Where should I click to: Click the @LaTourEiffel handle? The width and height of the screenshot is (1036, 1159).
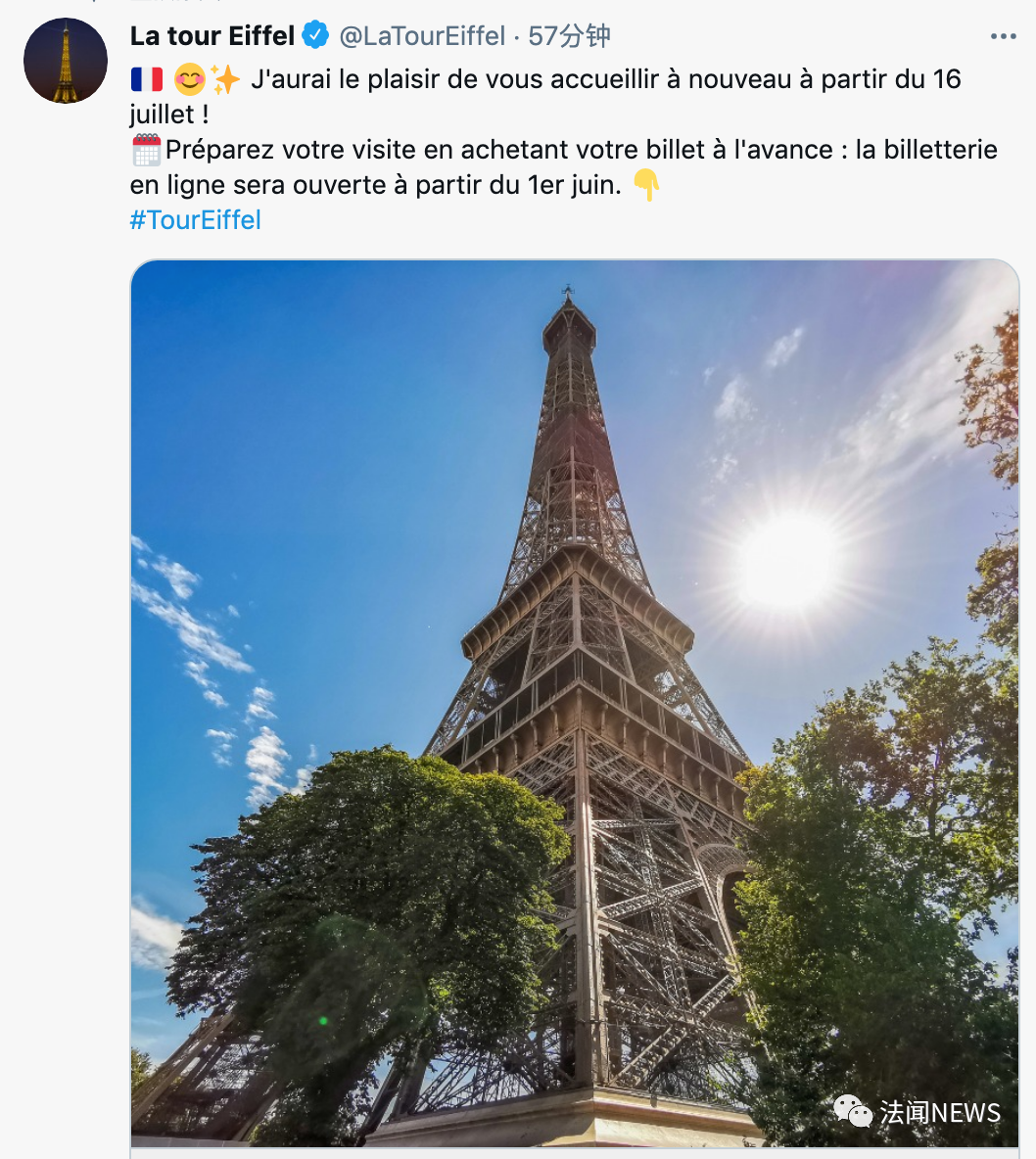422,36
